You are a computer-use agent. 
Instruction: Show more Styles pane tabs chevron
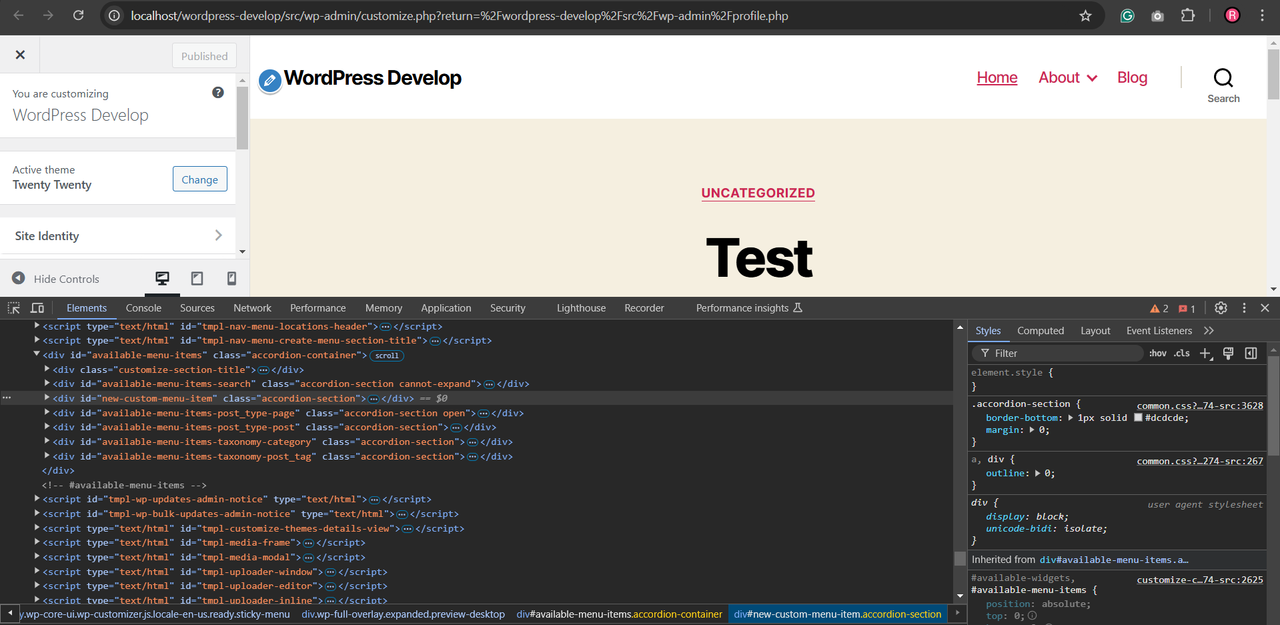[1209, 331]
